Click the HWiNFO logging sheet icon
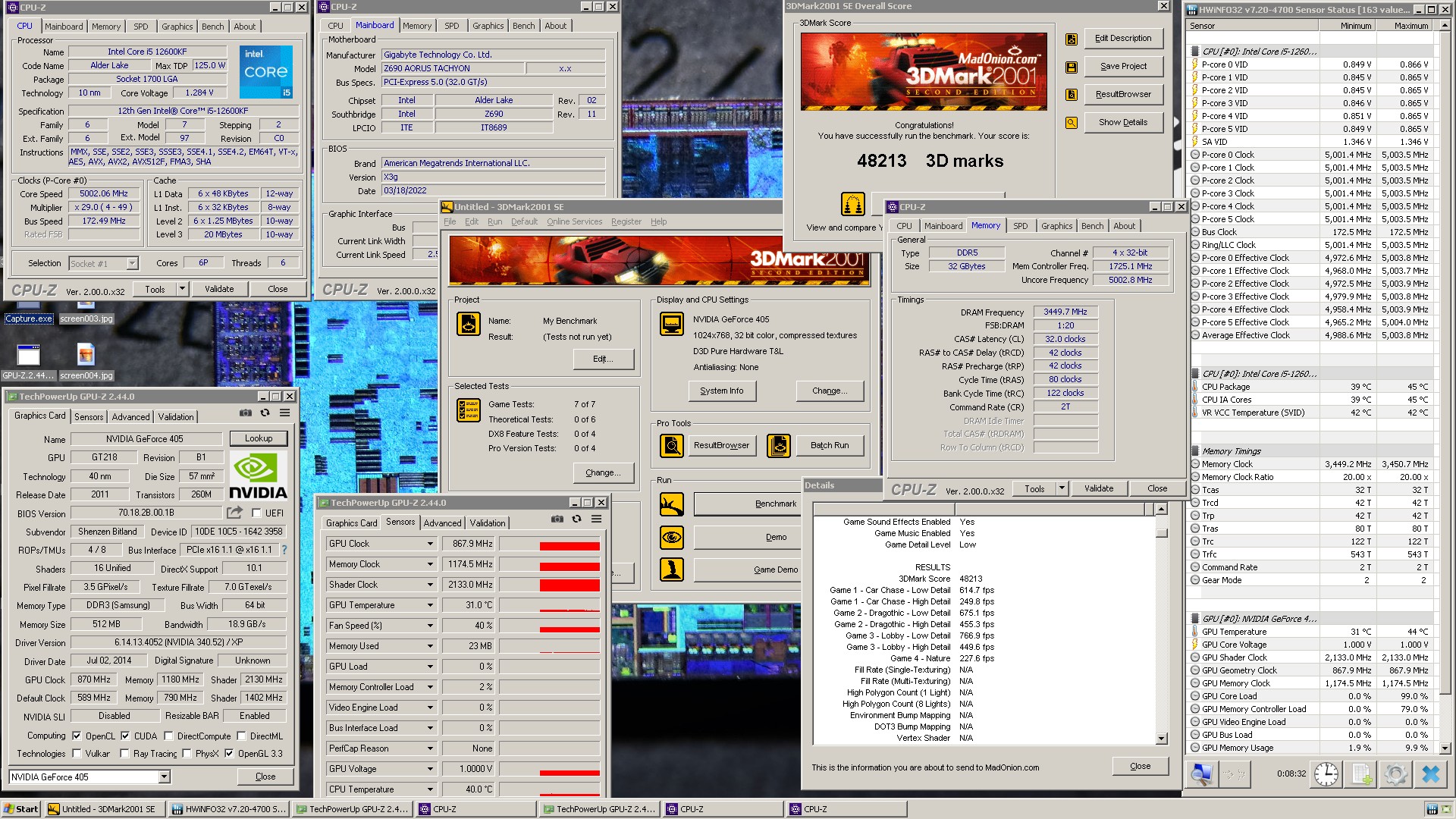 (1362, 774)
